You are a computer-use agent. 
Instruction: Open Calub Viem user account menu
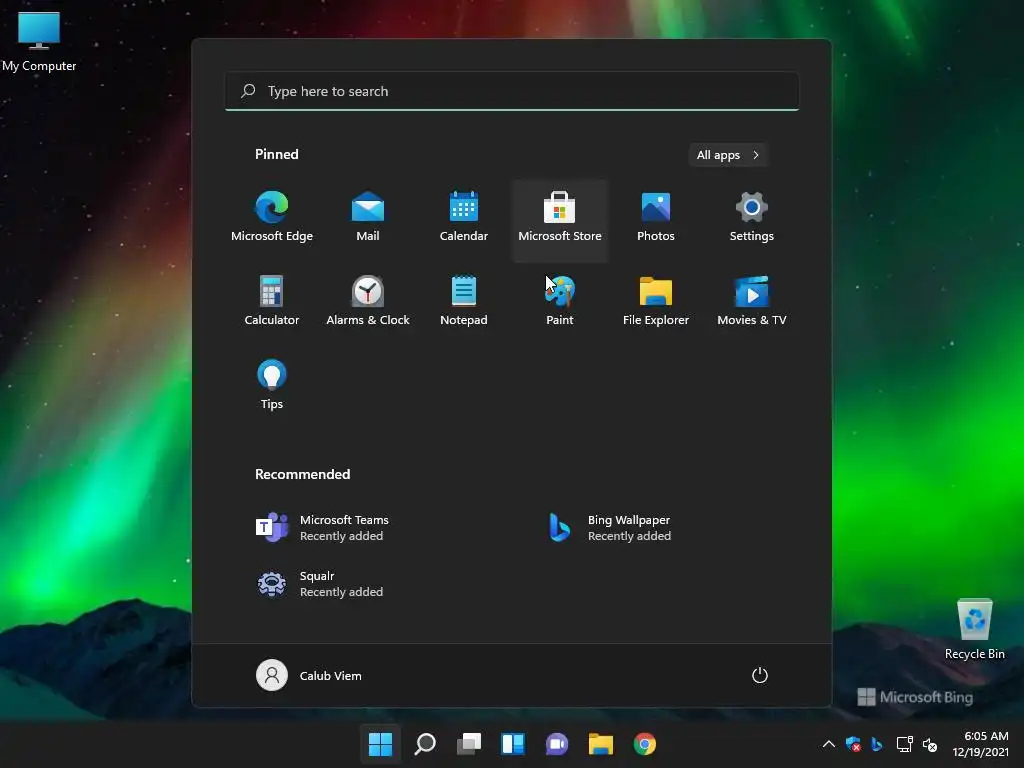coord(309,675)
